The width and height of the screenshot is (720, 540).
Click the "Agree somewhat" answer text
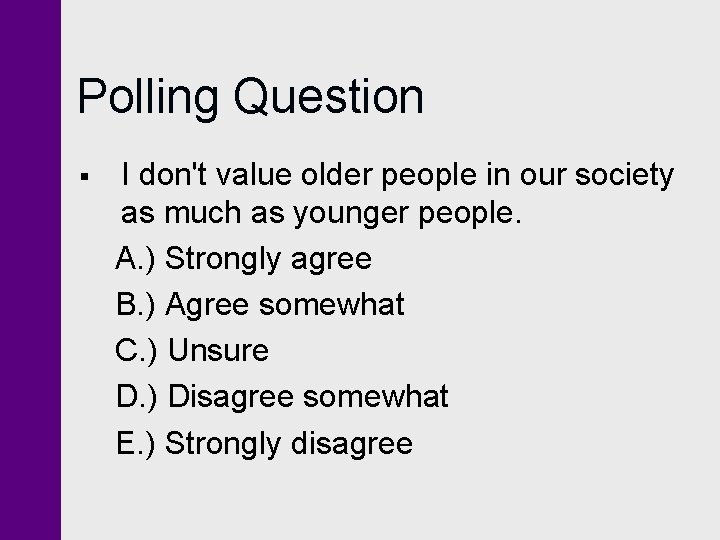tap(285, 304)
